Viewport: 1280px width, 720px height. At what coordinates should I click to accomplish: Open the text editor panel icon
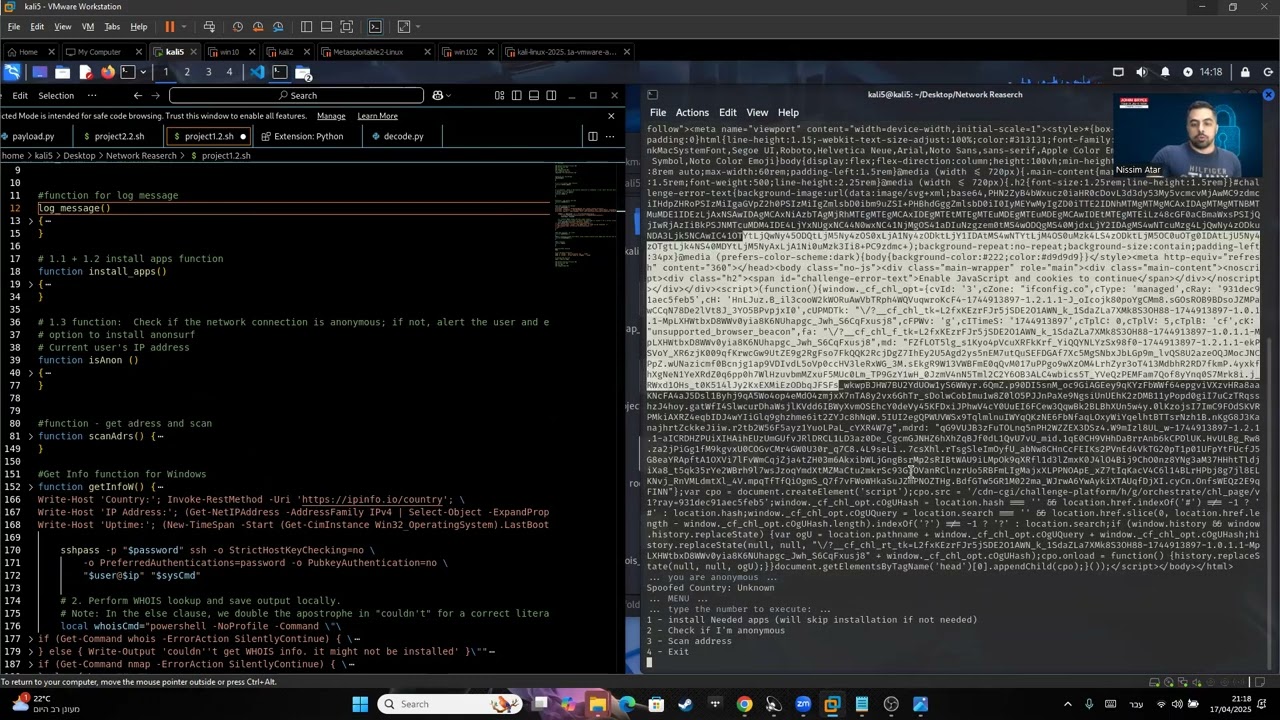(85, 72)
